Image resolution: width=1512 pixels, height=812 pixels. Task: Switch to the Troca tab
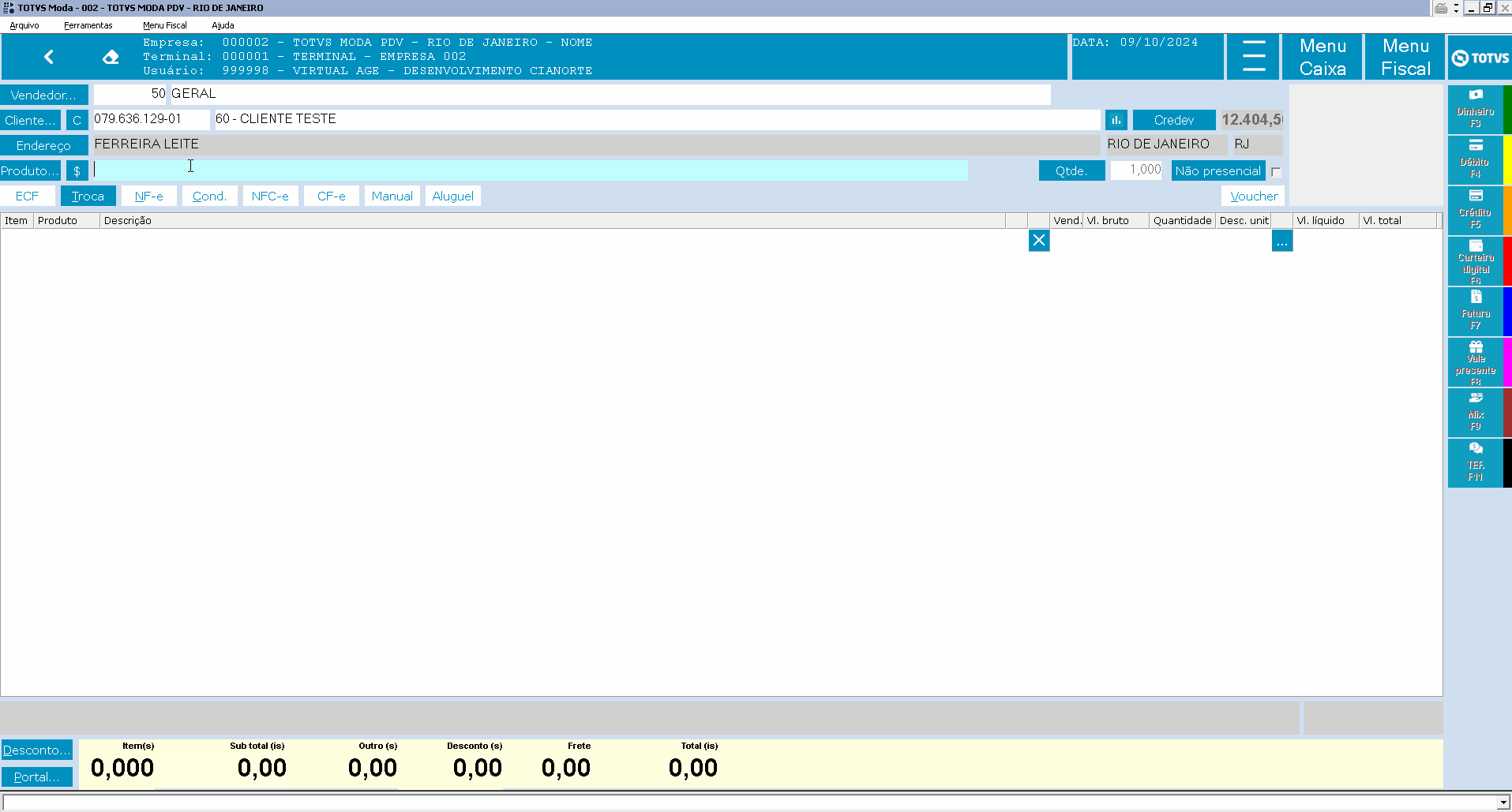[x=88, y=196]
